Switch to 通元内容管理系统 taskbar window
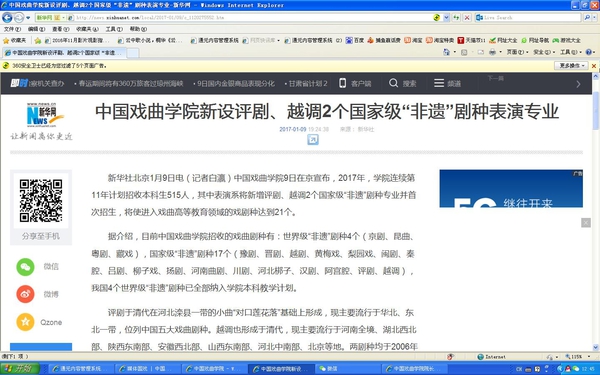This screenshot has width=600, height=375. [81, 368]
